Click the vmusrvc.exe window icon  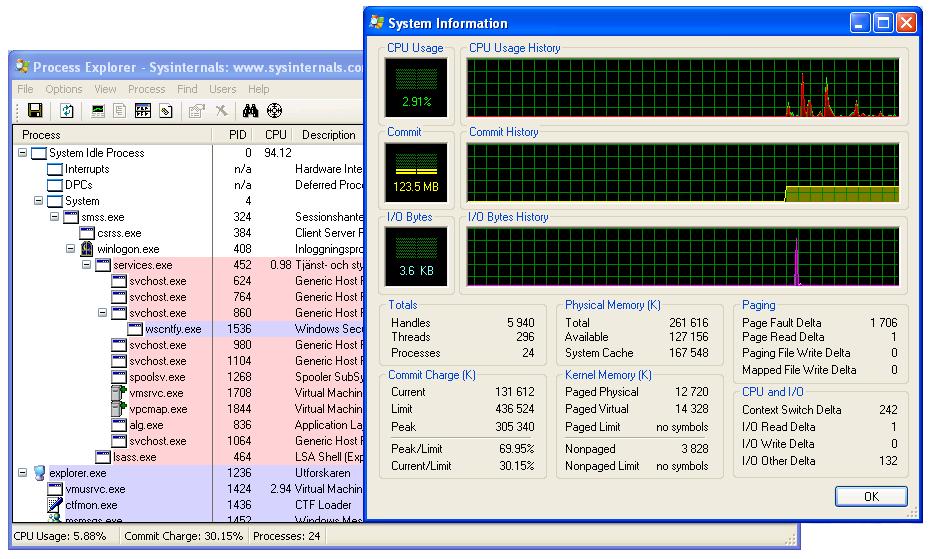[55, 489]
